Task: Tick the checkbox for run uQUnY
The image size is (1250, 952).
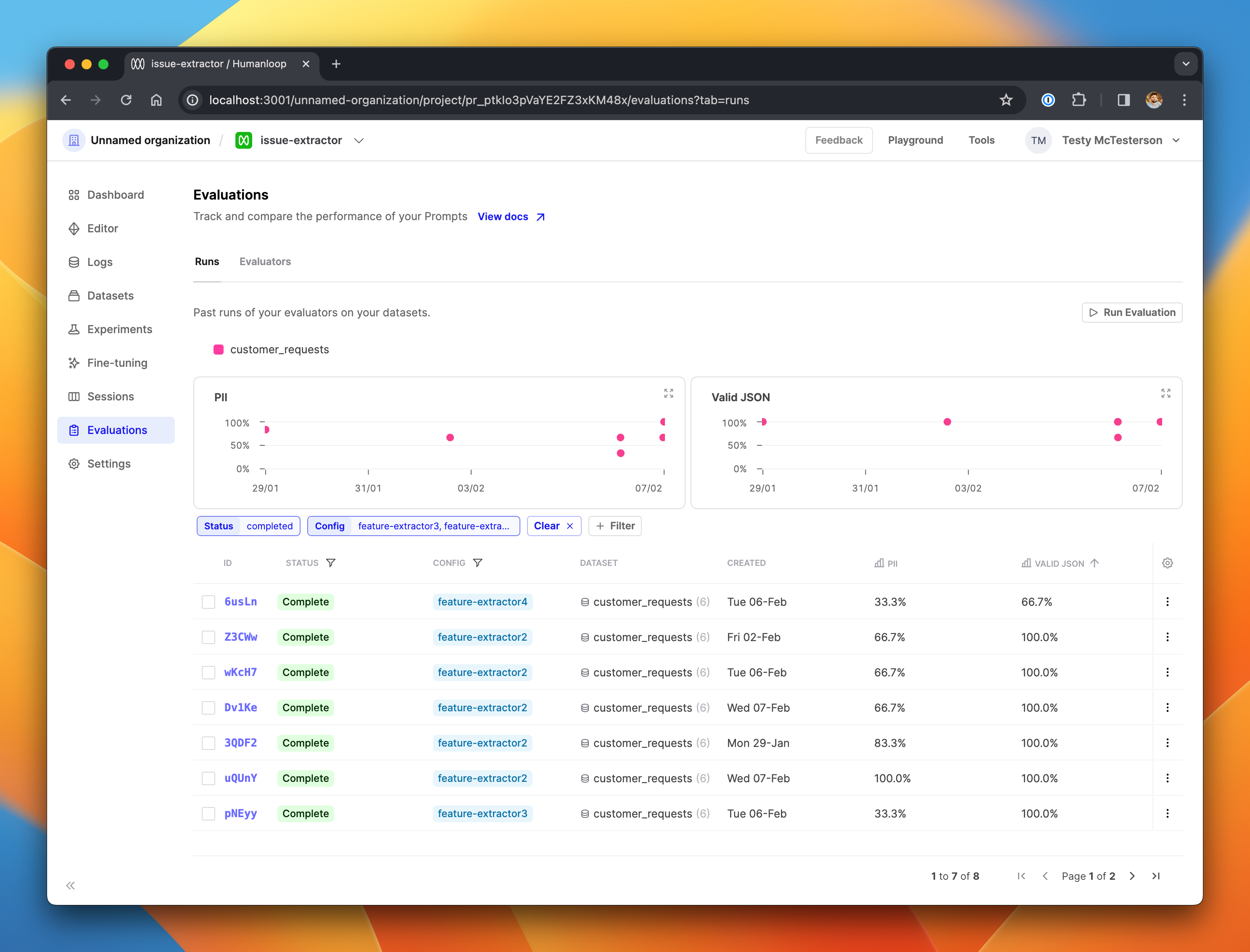Action: tap(208, 778)
